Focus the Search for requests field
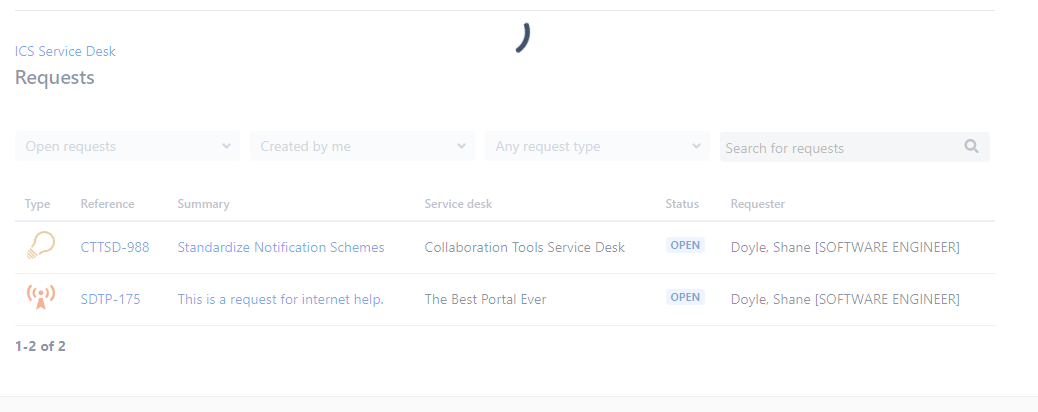1038x412 pixels. (855, 147)
